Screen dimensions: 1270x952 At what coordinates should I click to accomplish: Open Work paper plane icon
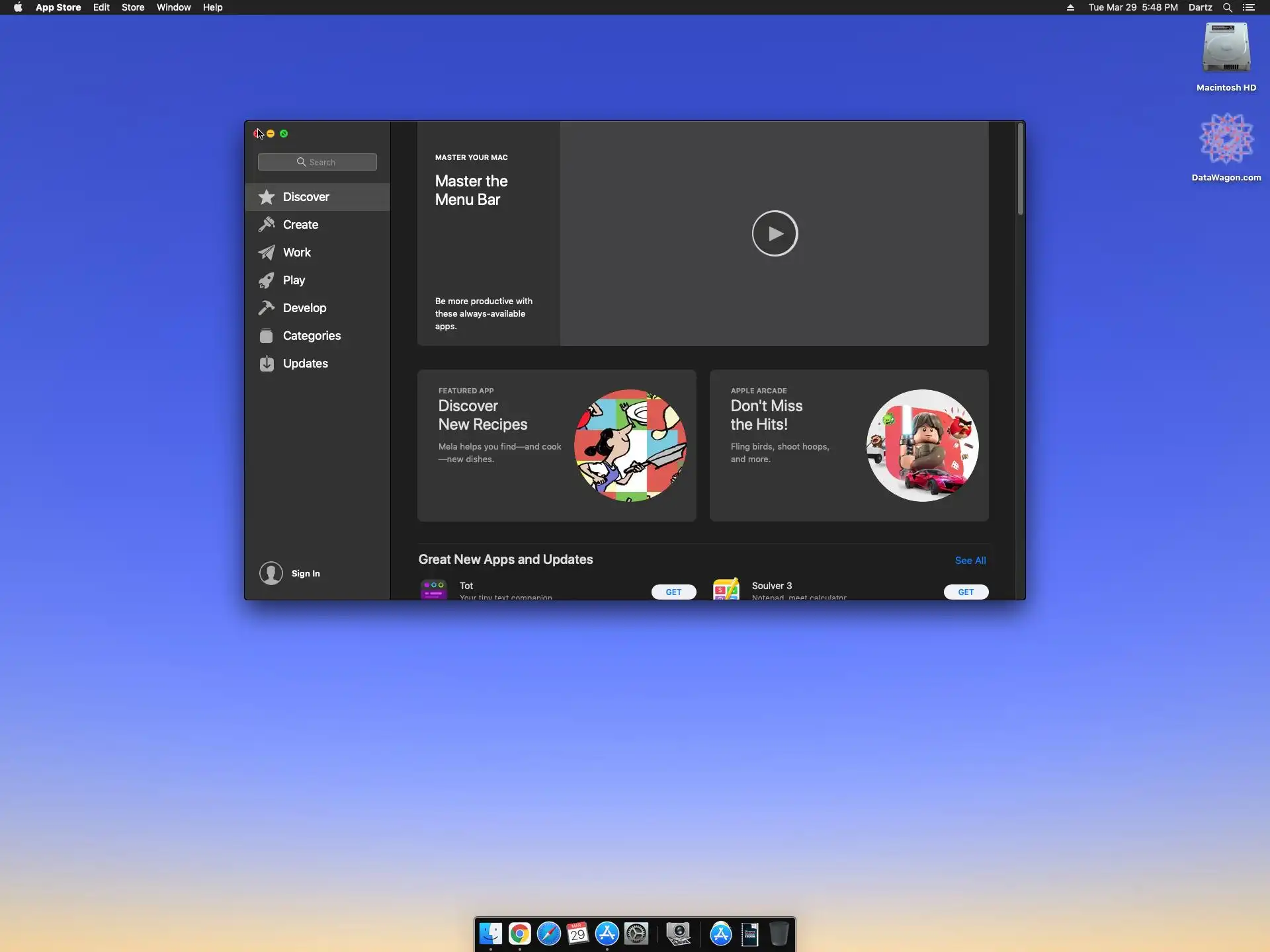click(x=267, y=253)
